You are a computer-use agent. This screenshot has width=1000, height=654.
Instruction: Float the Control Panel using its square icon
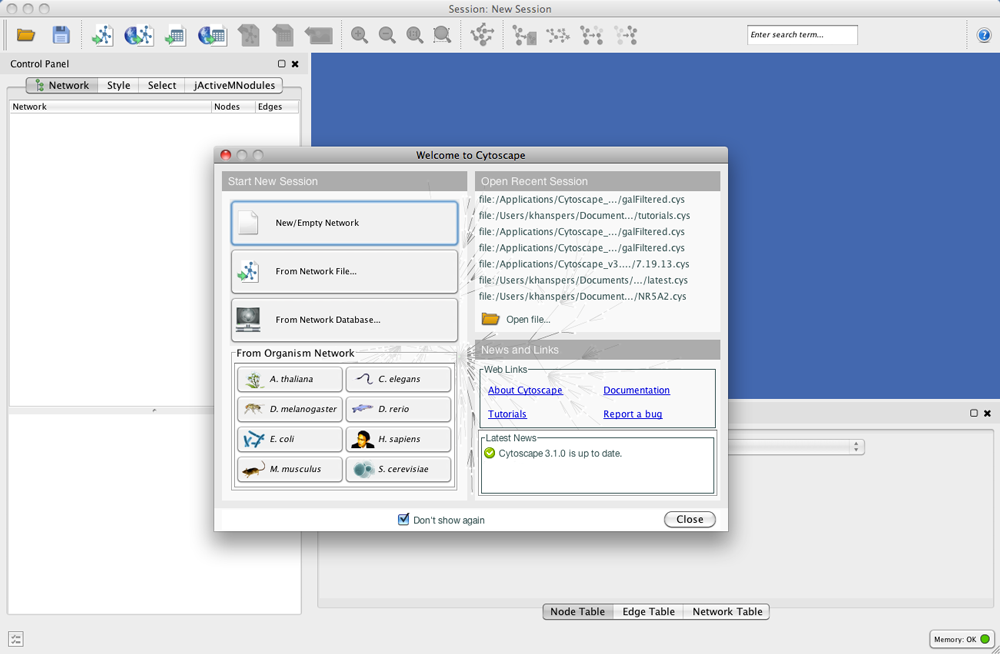[281, 64]
